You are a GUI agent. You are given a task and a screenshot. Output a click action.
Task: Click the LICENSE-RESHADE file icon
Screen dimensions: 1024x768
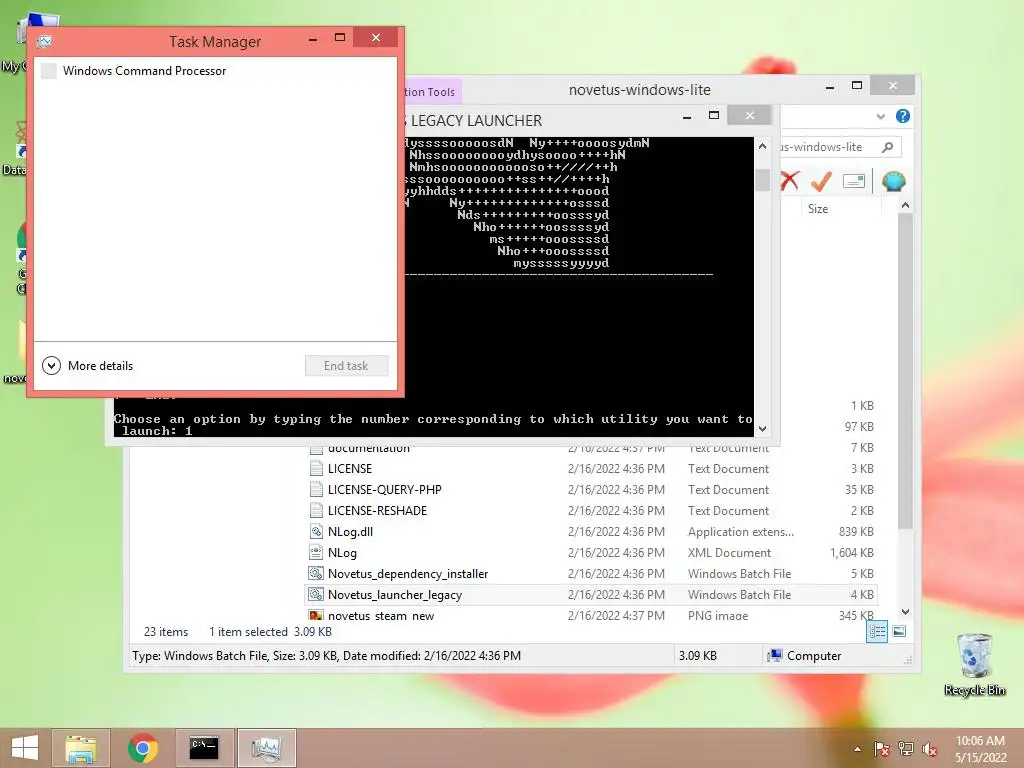pos(316,510)
